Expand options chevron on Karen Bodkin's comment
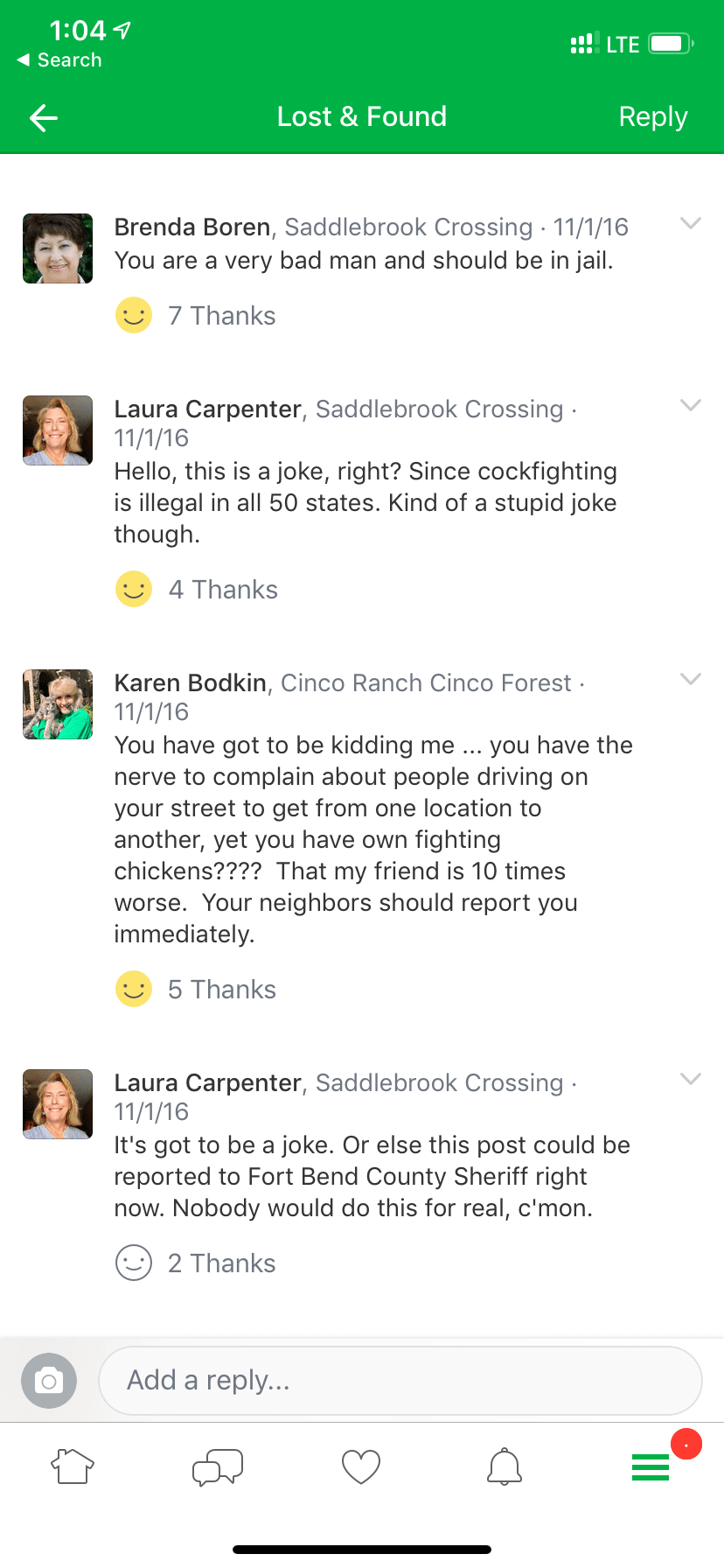The height and width of the screenshot is (1568, 724). pos(691,680)
